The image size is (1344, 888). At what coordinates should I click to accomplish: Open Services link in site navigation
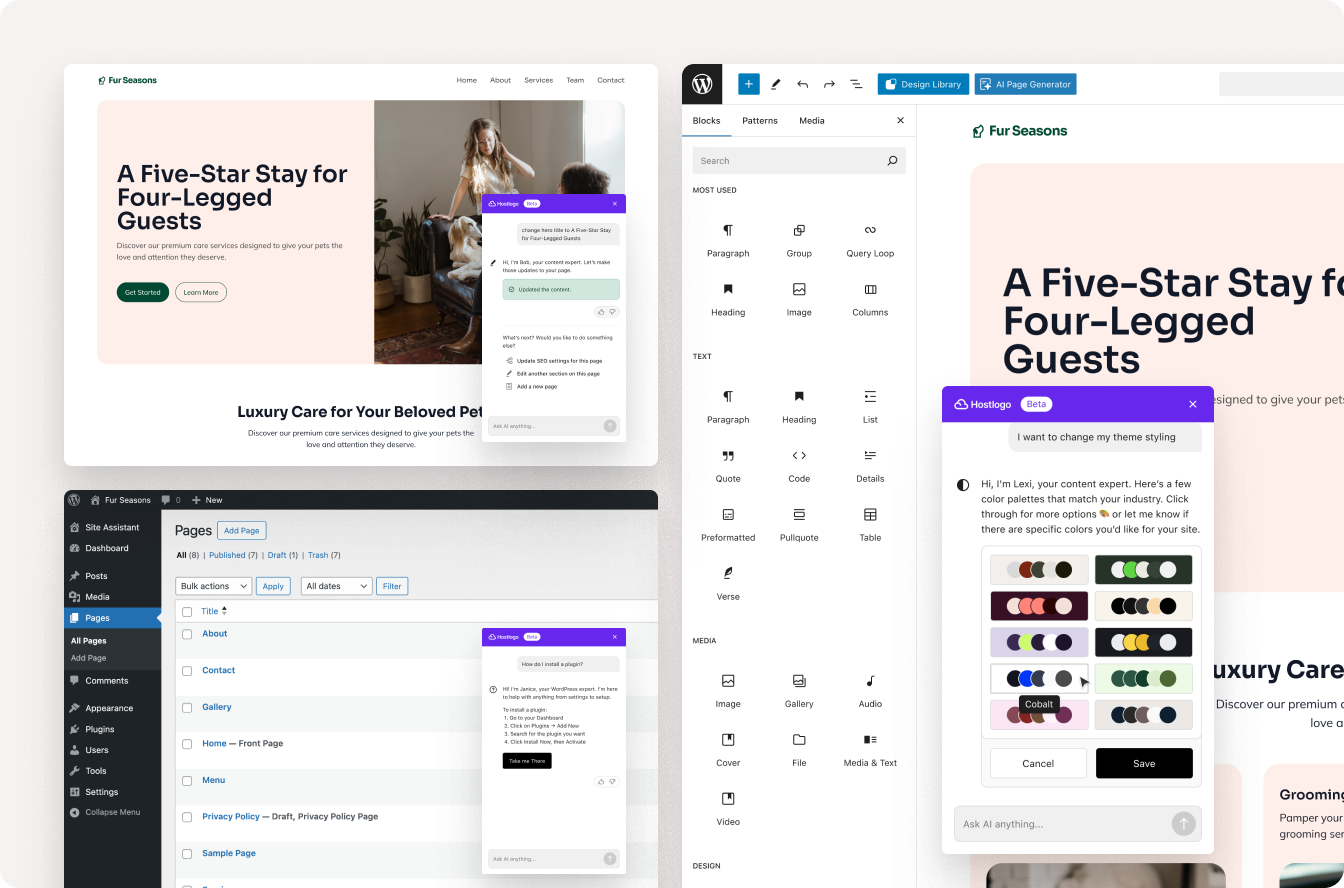[538, 80]
